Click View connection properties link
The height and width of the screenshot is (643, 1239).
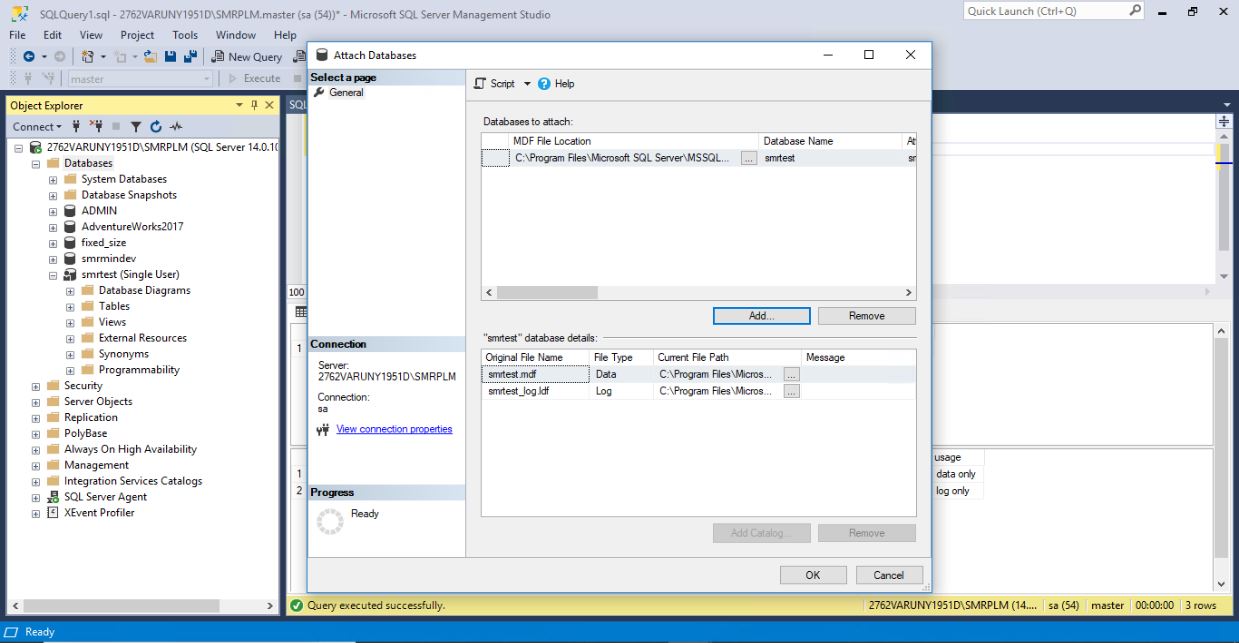pyautogui.click(x=394, y=429)
